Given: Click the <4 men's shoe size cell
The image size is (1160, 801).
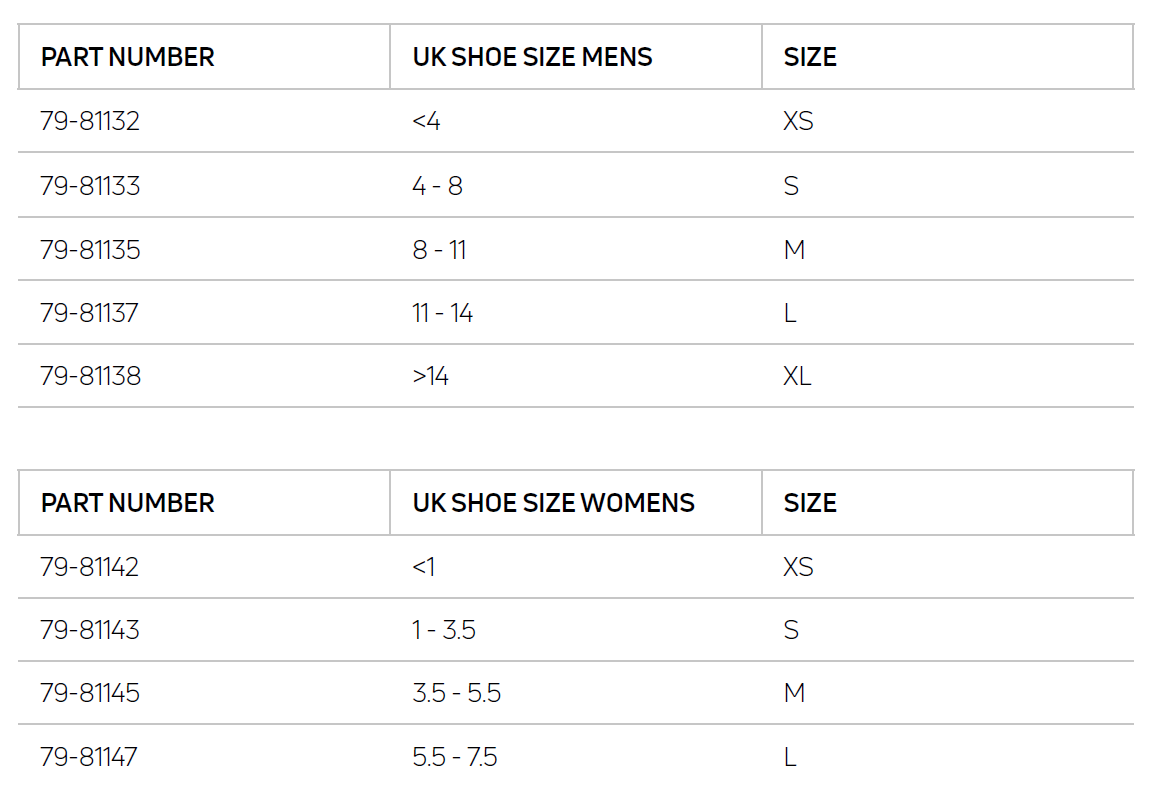Looking at the screenshot, I should click(x=425, y=122).
